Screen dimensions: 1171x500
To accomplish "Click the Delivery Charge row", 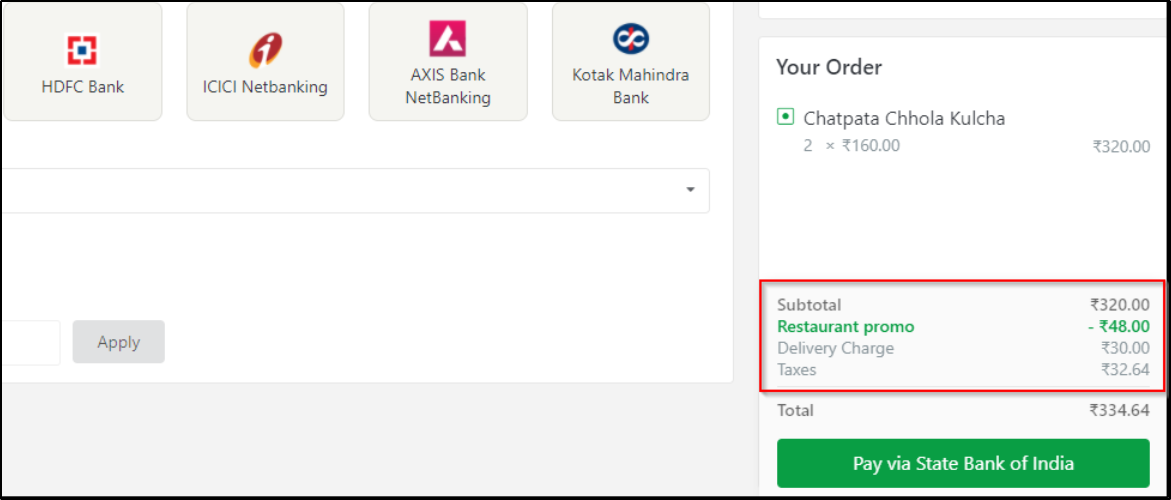I will pyautogui.click(x=963, y=348).
